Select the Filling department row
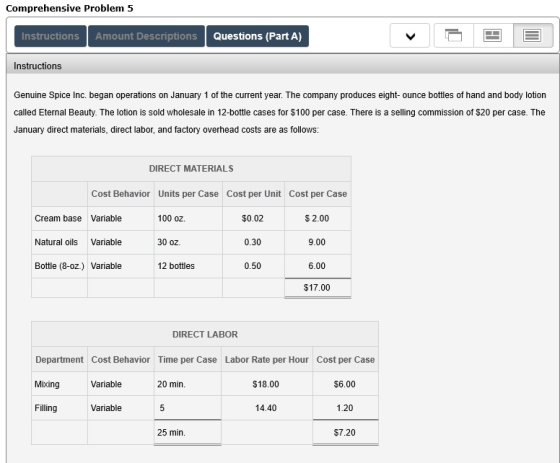Image resolution: width=560 pixels, height=463 pixels. pyautogui.click(x=205, y=408)
